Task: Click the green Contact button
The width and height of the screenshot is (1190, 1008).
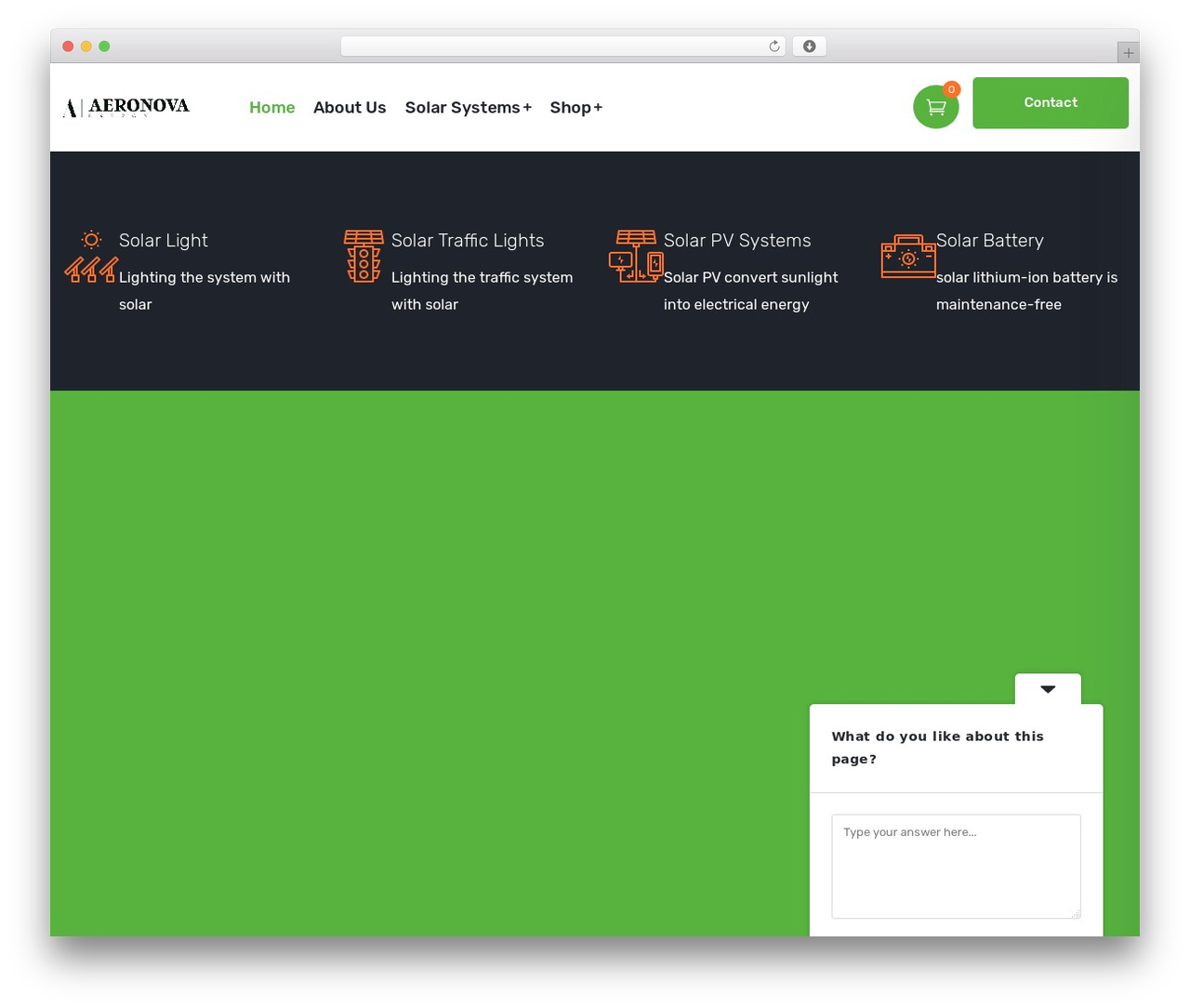Action: 1051,102
